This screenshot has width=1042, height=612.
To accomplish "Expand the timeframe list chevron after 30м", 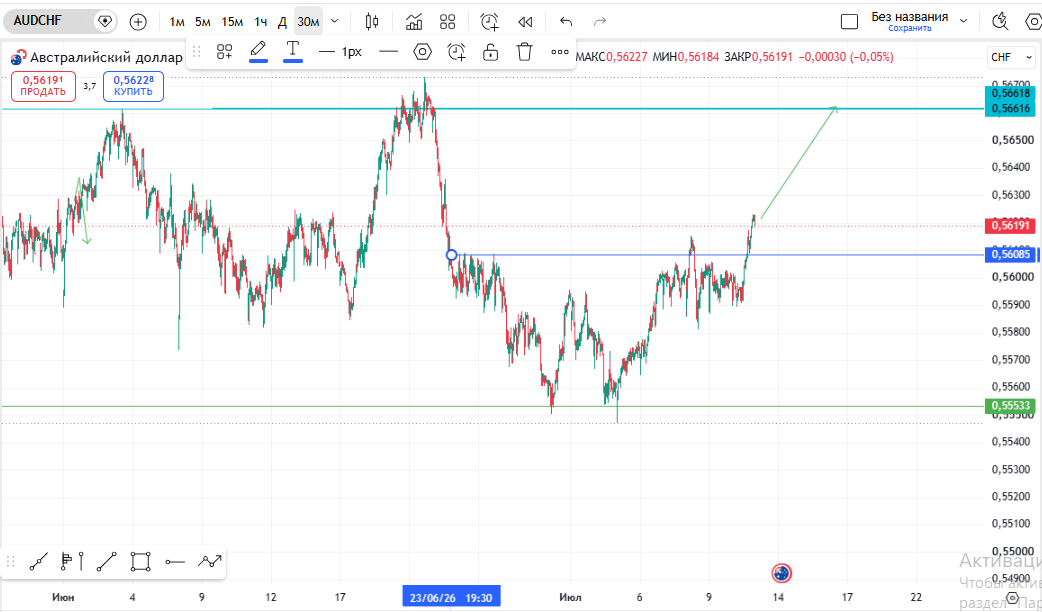I will click(335, 21).
